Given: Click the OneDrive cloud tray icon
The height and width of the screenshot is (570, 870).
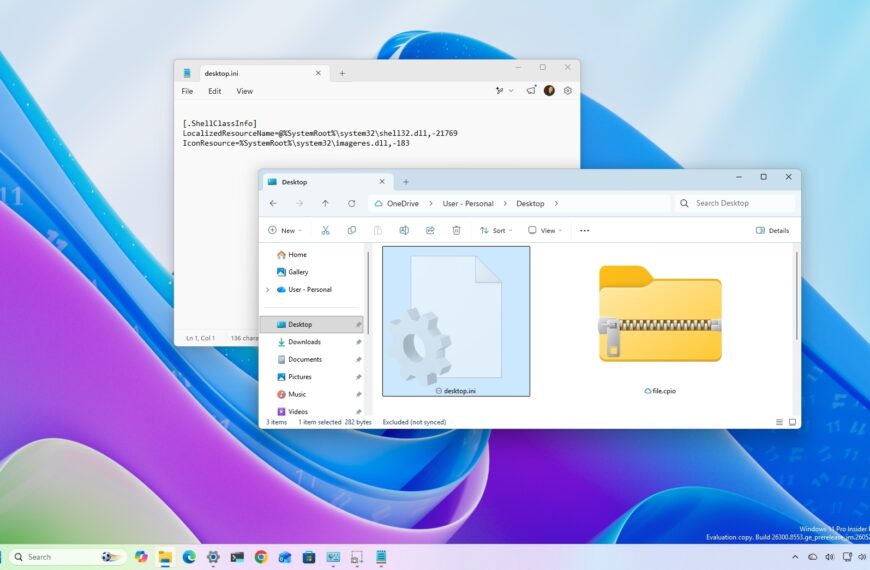Looking at the screenshot, I should pos(812,557).
